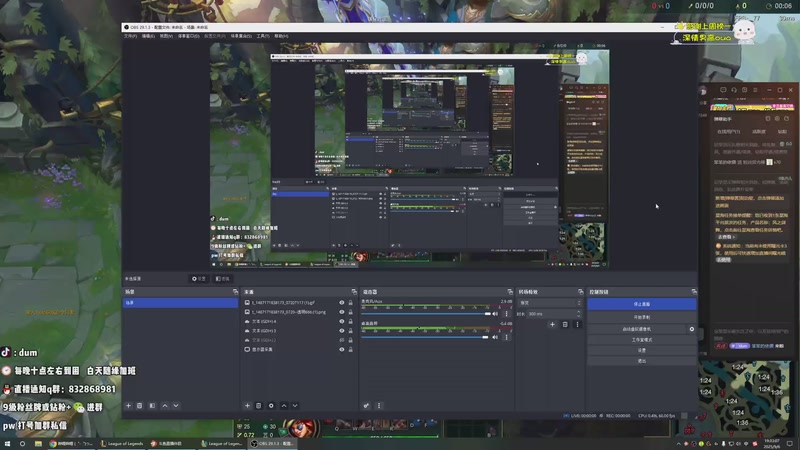The height and width of the screenshot is (450, 800).
Task: Show hidden system tray icons chevron
Action: [679, 444]
